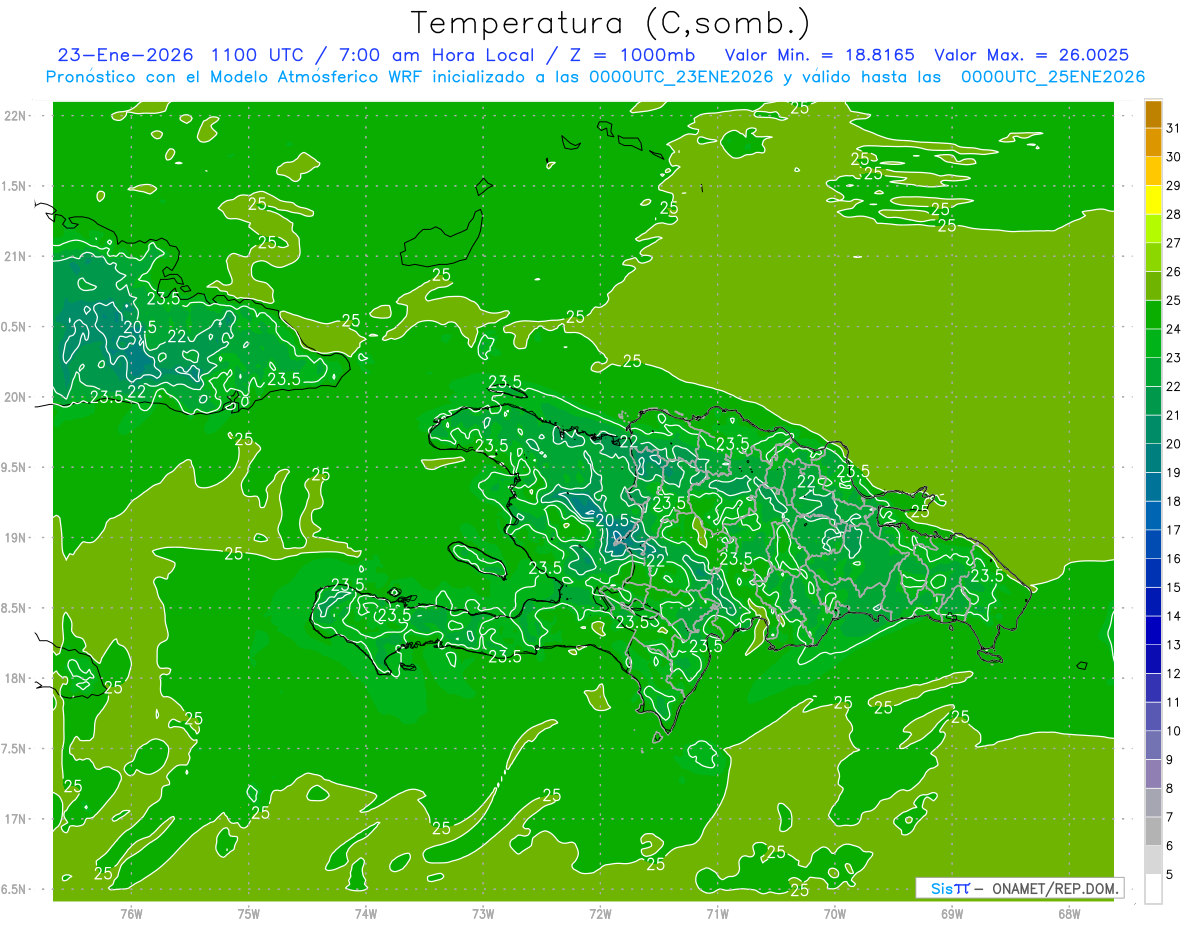Pick the brown-orange swatch above color scale 31
The height and width of the screenshot is (927, 1200).
(1153, 114)
